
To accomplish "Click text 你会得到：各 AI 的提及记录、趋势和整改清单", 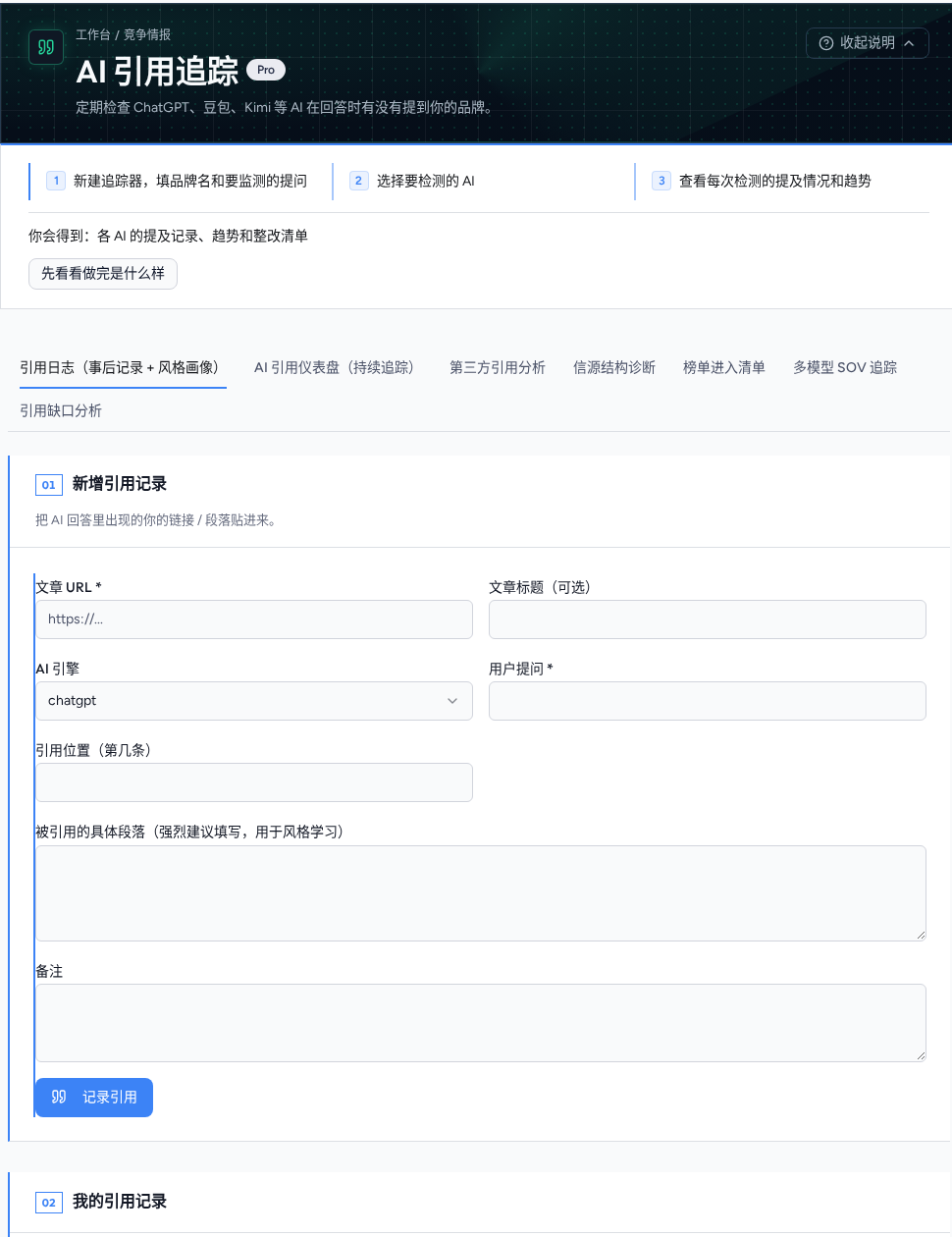I will click(168, 236).
